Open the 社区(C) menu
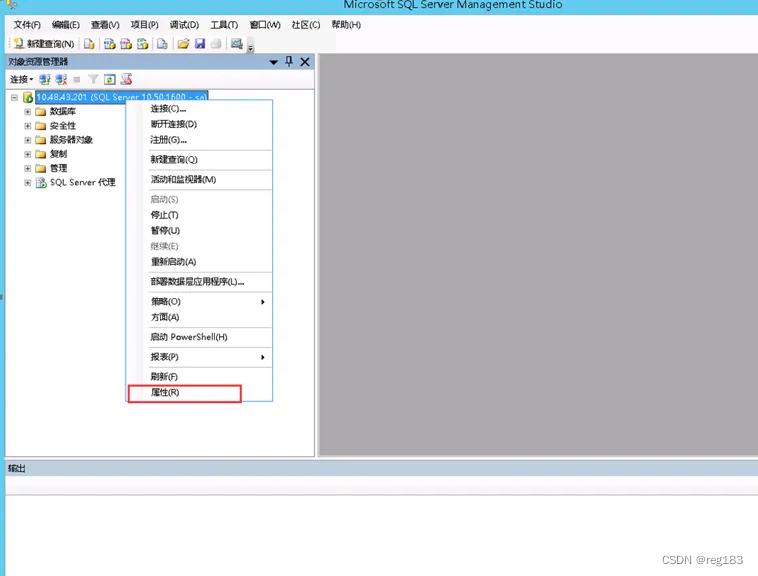 pos(306,25)
